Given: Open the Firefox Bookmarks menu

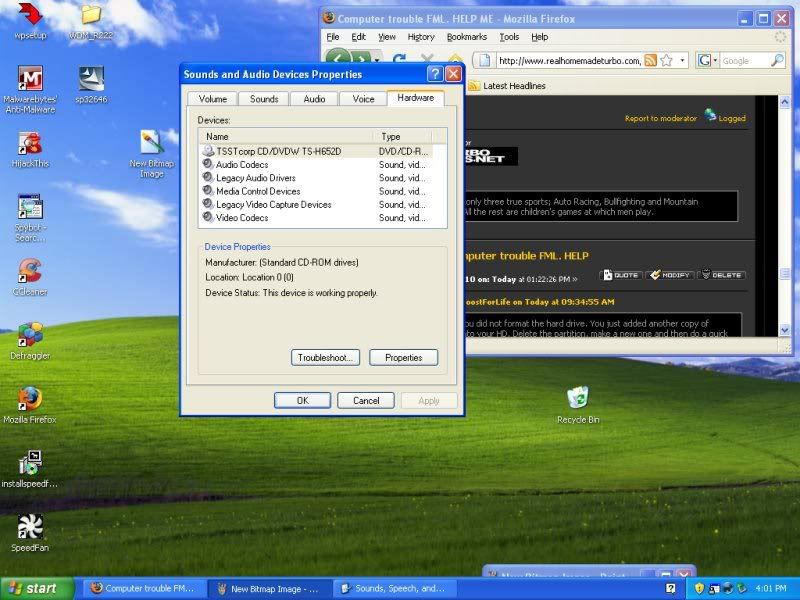Looking at the screenshot, I should (467, 37).
